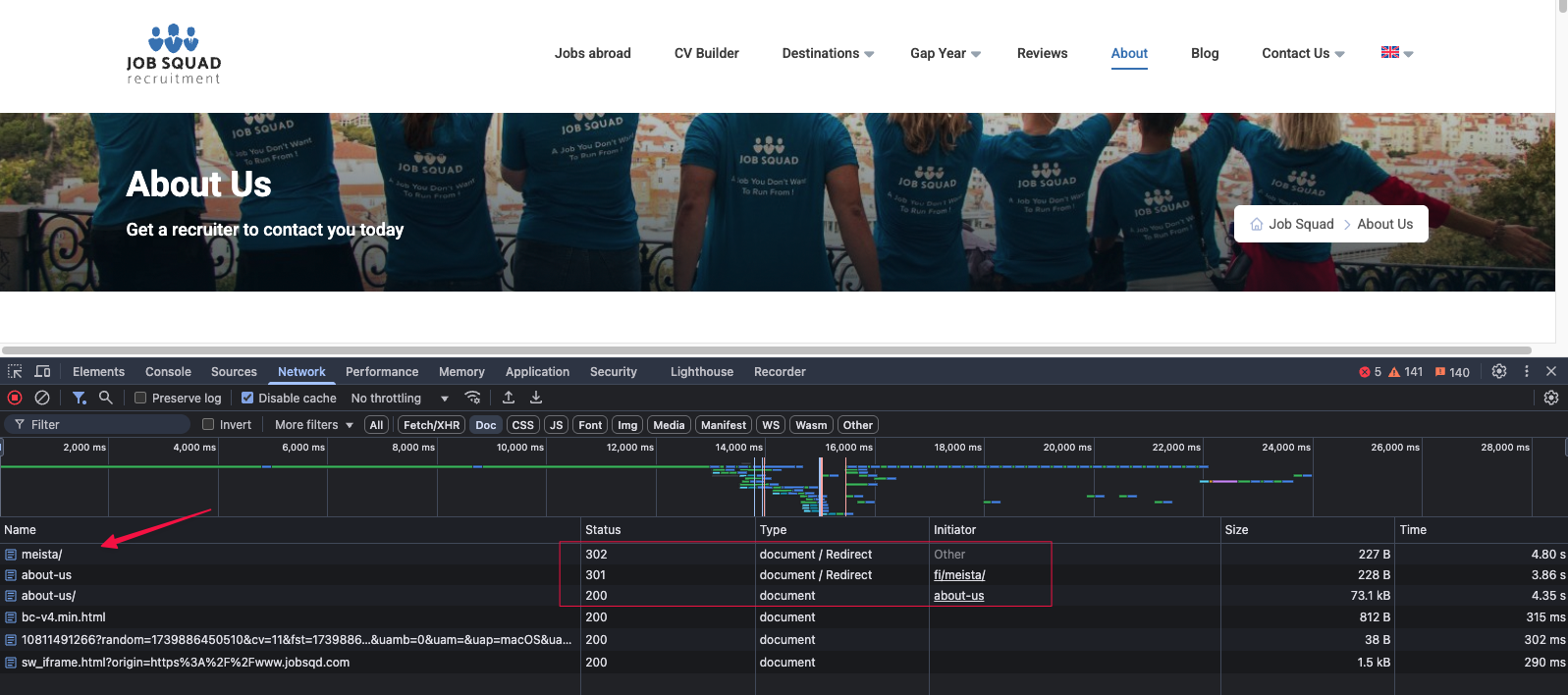Select the about-us/ request row
Viewport: 1568px width, 695px height.
point(784,596)
